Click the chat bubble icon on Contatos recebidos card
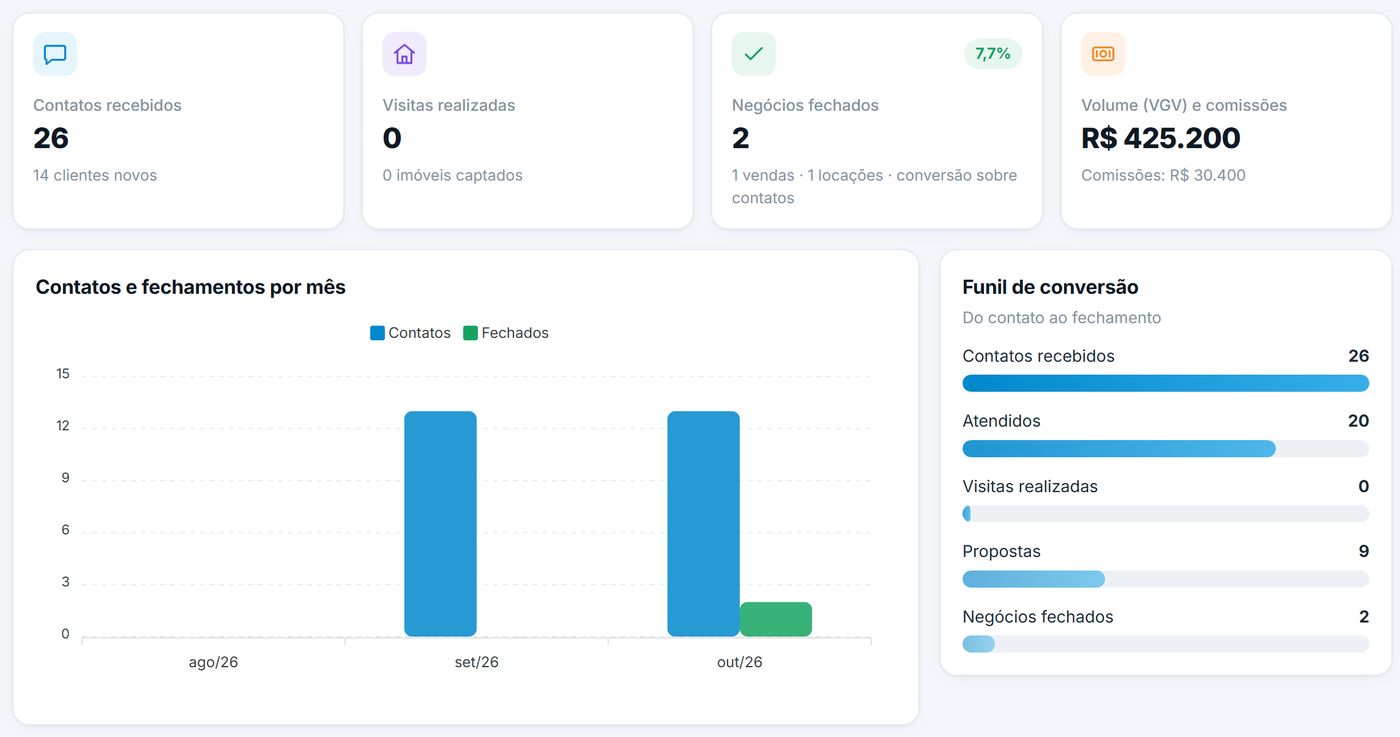The width and height of the screenshot is (1400, 737). pos(55,54)
